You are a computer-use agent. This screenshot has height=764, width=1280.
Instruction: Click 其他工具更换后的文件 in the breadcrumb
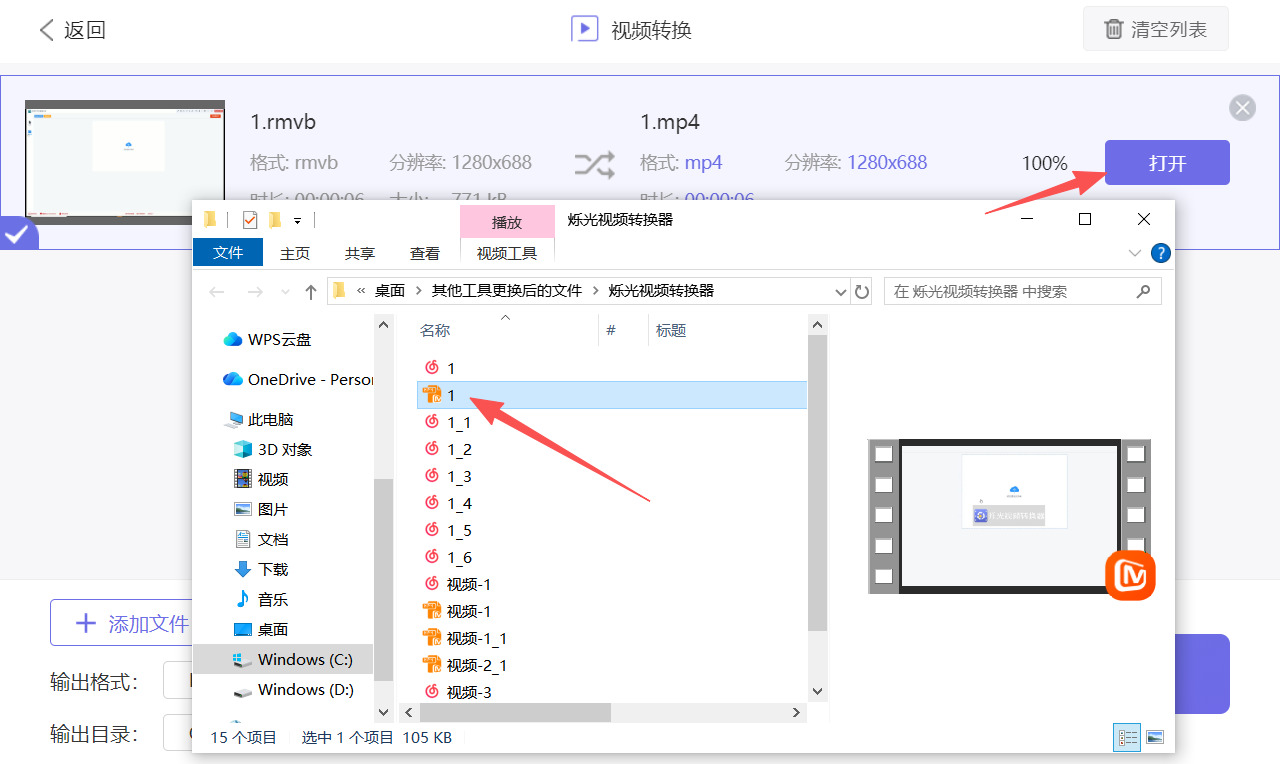(x=506, y=291)
